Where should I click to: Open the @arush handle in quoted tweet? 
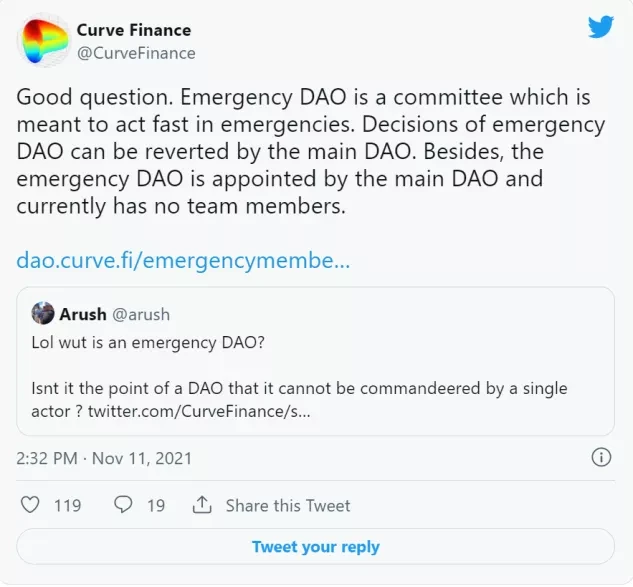(141, 314)
